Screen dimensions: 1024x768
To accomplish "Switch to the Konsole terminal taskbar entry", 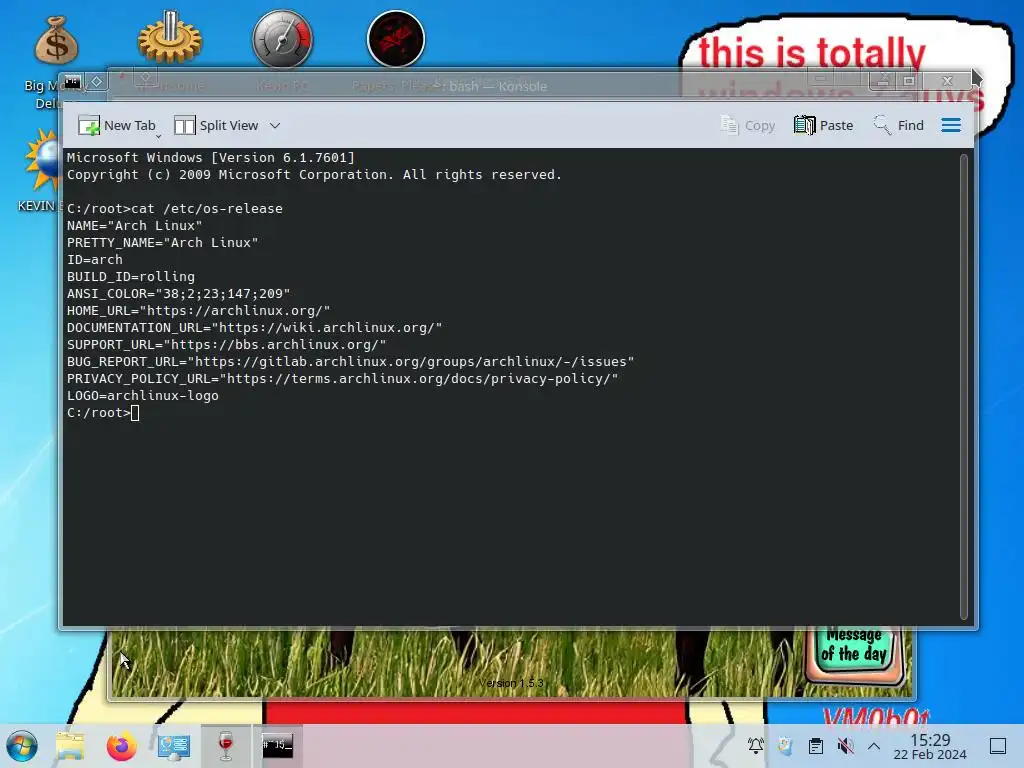I will tap(278, 745).
